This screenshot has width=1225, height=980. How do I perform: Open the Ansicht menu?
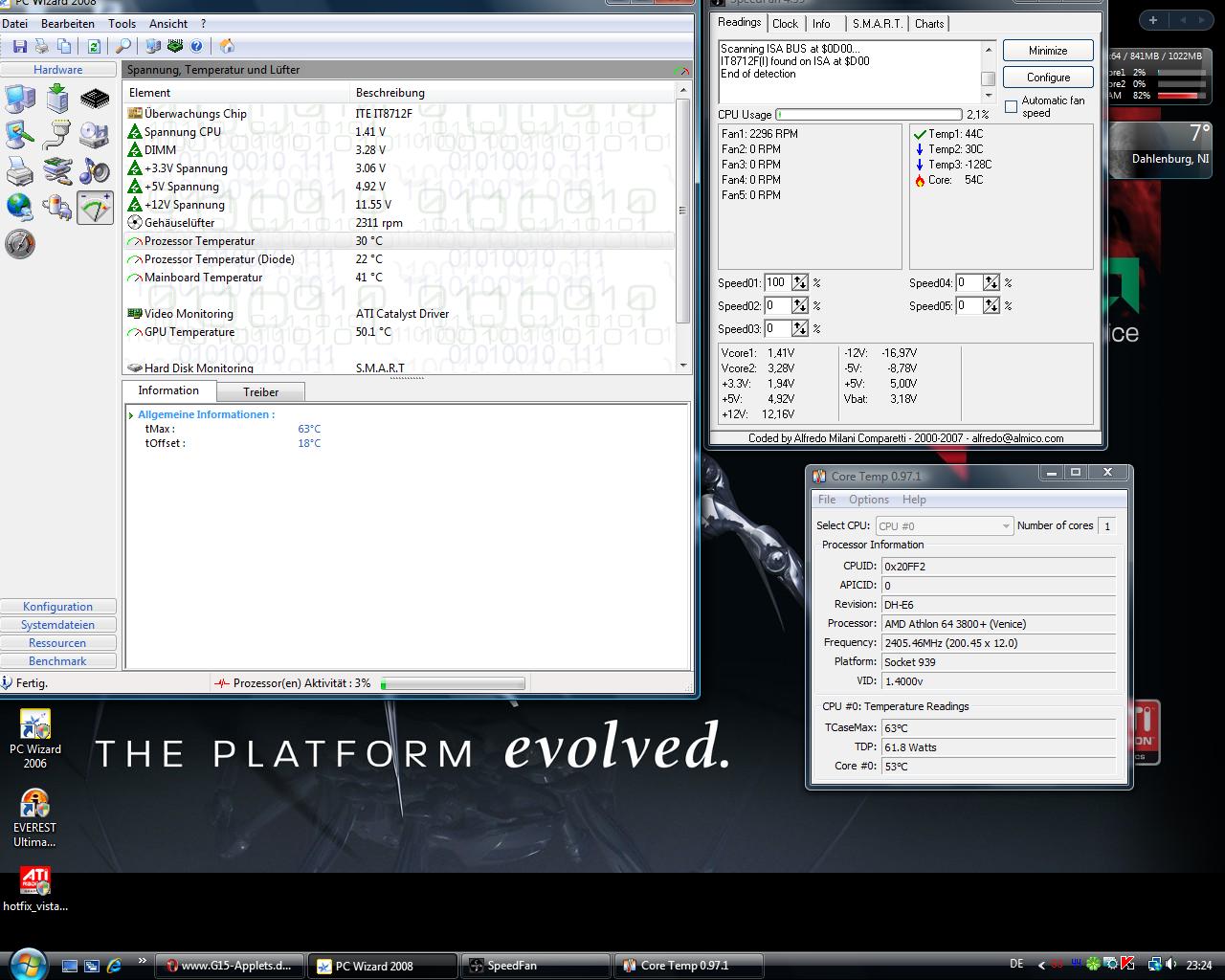tap(168, 23)
